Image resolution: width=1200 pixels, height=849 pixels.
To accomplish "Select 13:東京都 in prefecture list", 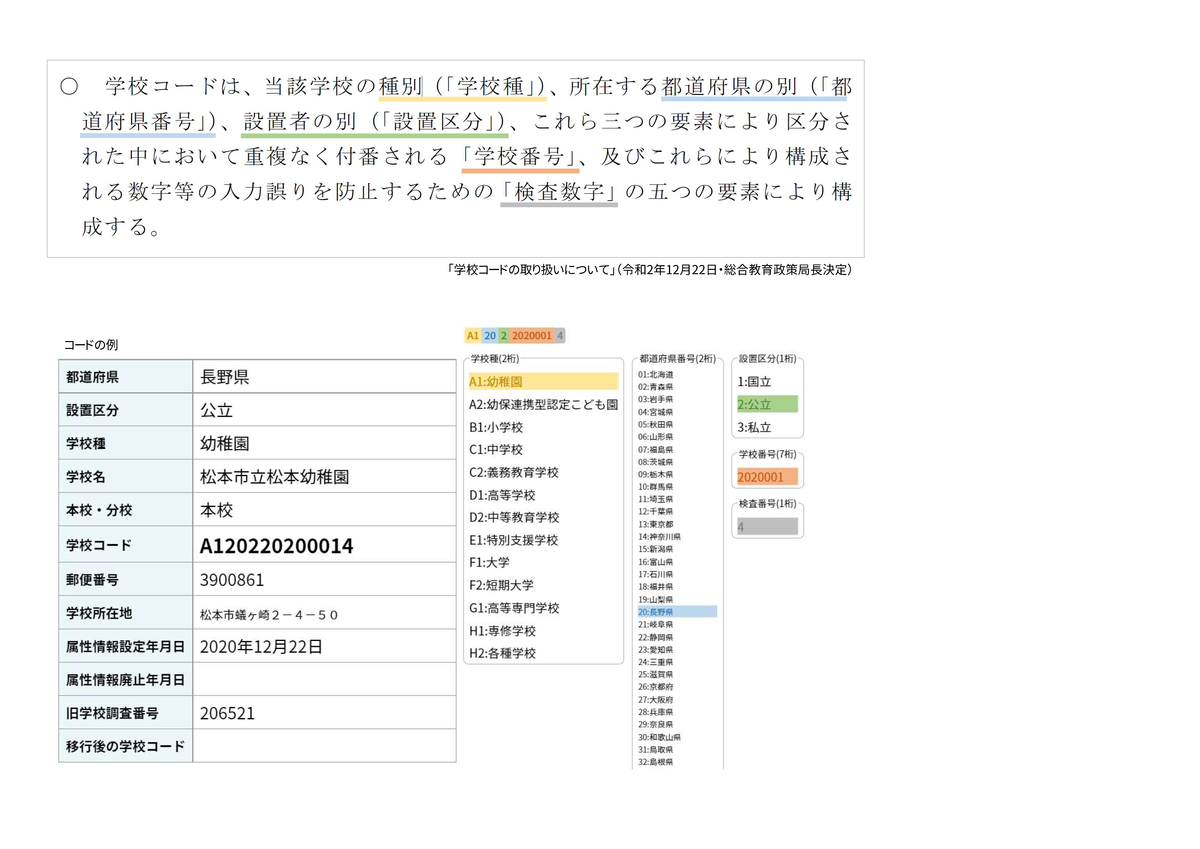I will click(655, 524).
